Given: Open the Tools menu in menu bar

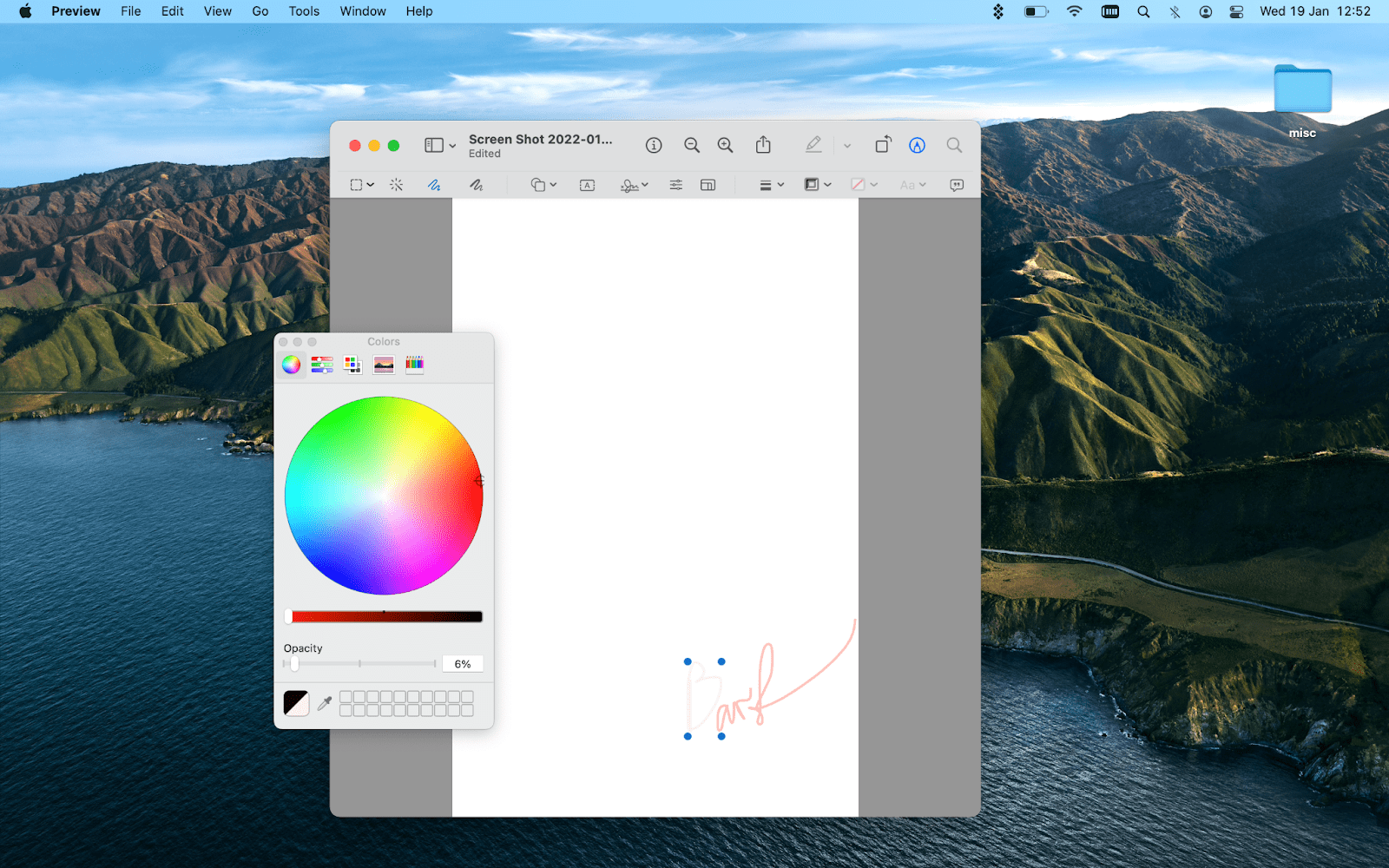Looking at the screenshot, I should click(x=304, y=11).
